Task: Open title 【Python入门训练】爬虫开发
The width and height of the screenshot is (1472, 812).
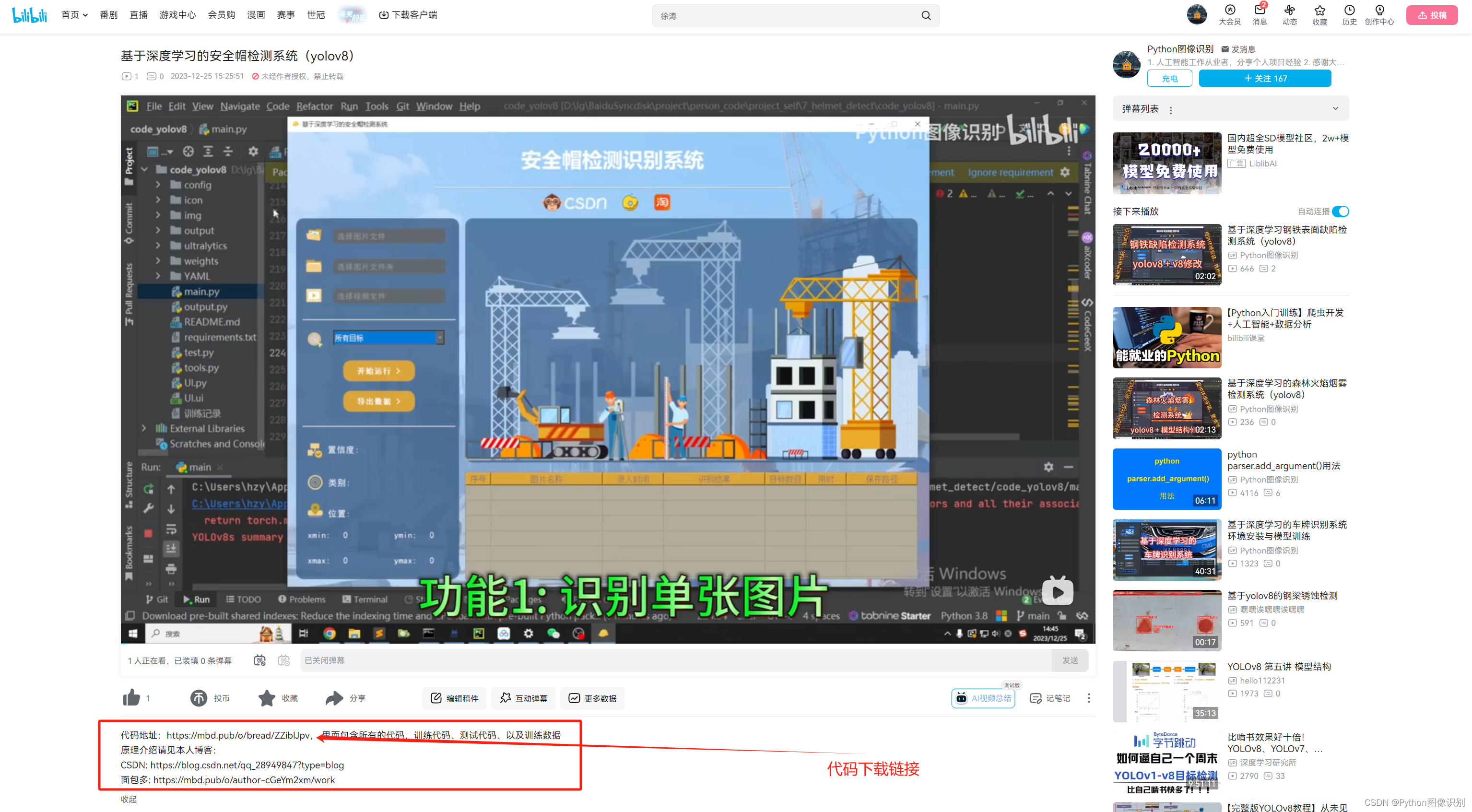Action: coord(1285,318)
